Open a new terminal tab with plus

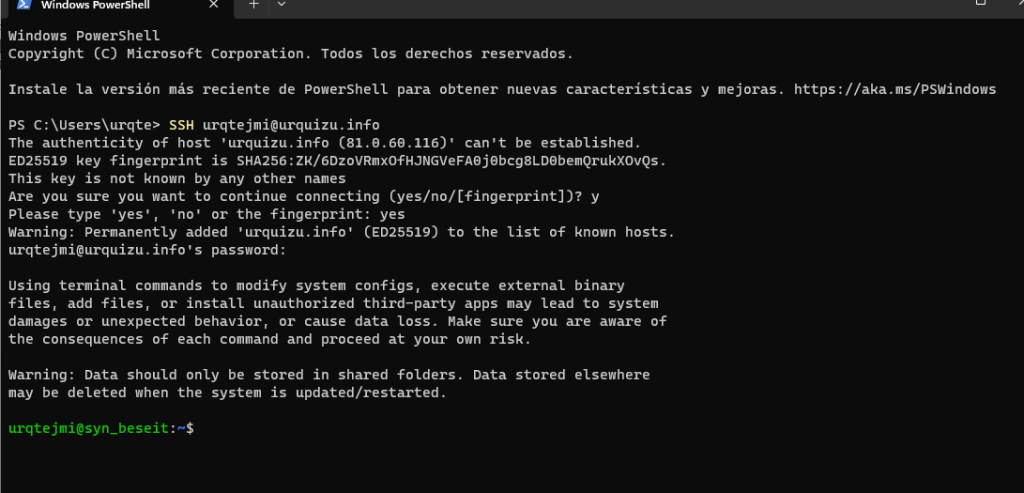pyautogui.click(x=253, y=4)
